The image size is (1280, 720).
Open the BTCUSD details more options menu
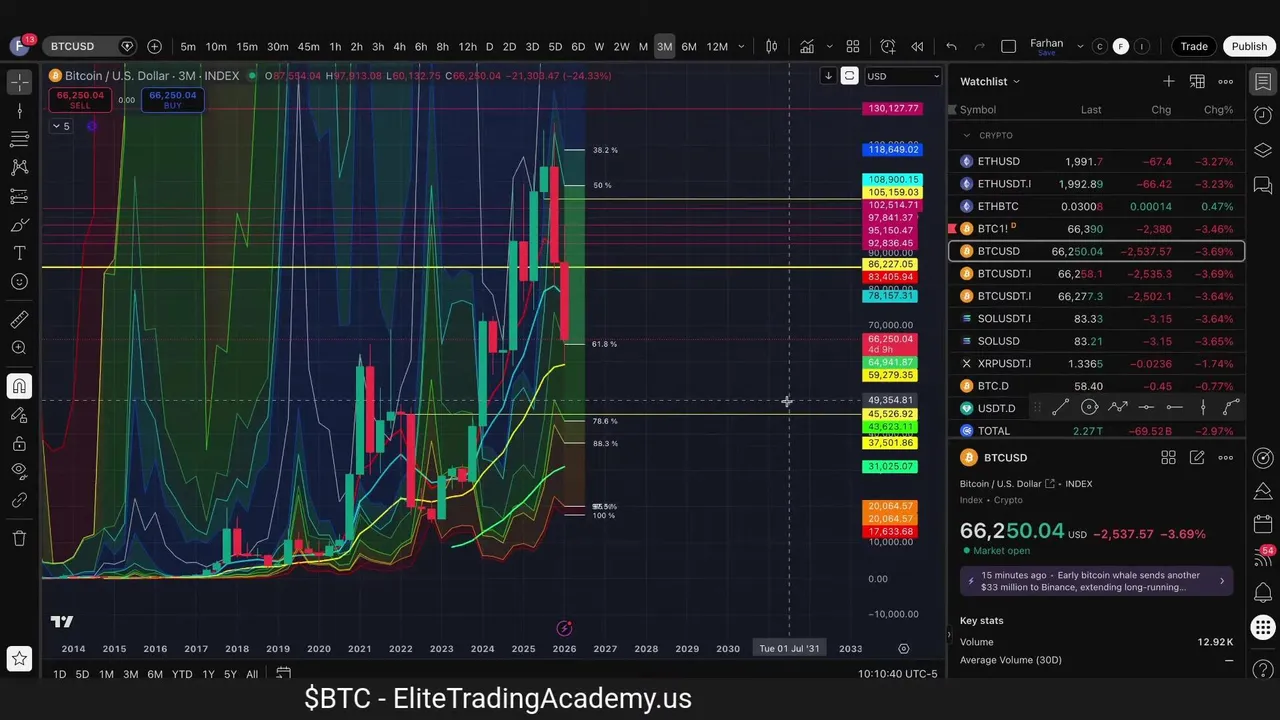click(x=1226, y=457)
